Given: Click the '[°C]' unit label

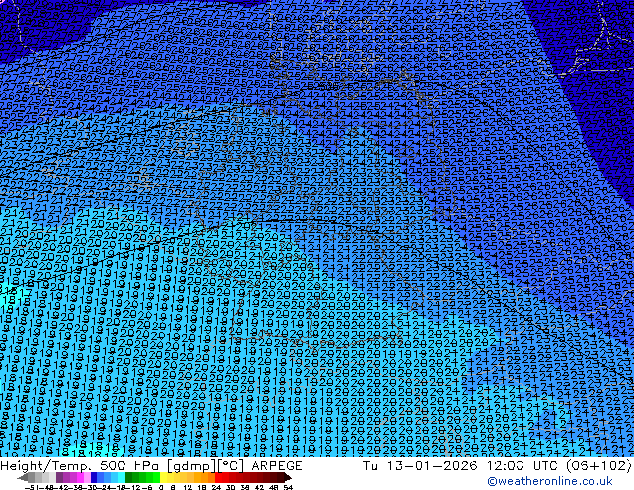Looking at the screenshot, I should pyautogui.click(x=231, y=466).
